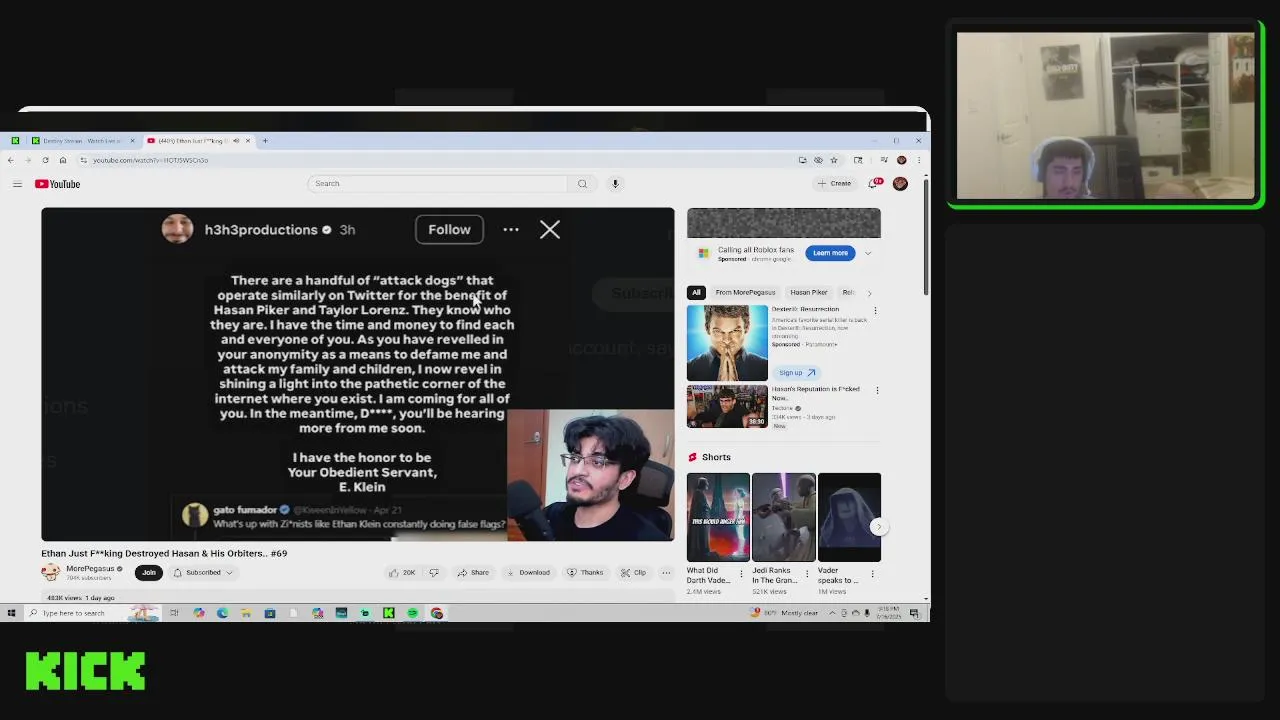Open options for Hasan's Reputation video
Screen dimensions: 1280x720
877,390
